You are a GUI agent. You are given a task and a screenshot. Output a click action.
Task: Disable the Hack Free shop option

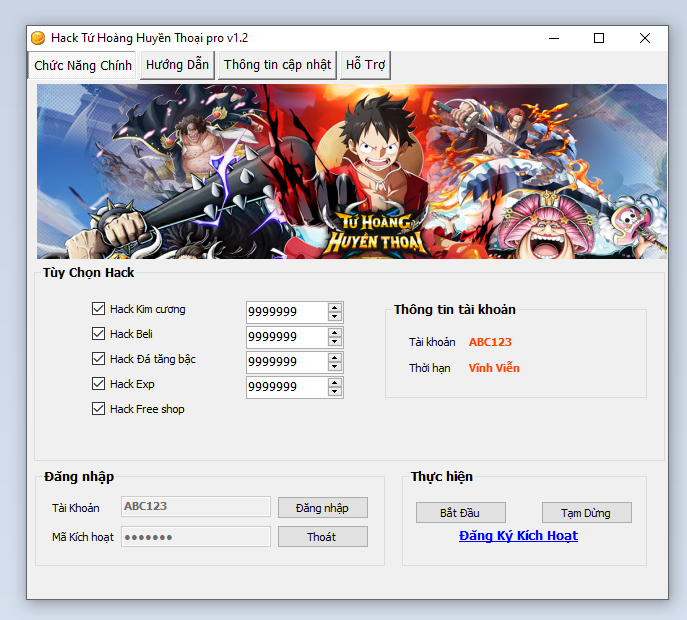[98, 409]
